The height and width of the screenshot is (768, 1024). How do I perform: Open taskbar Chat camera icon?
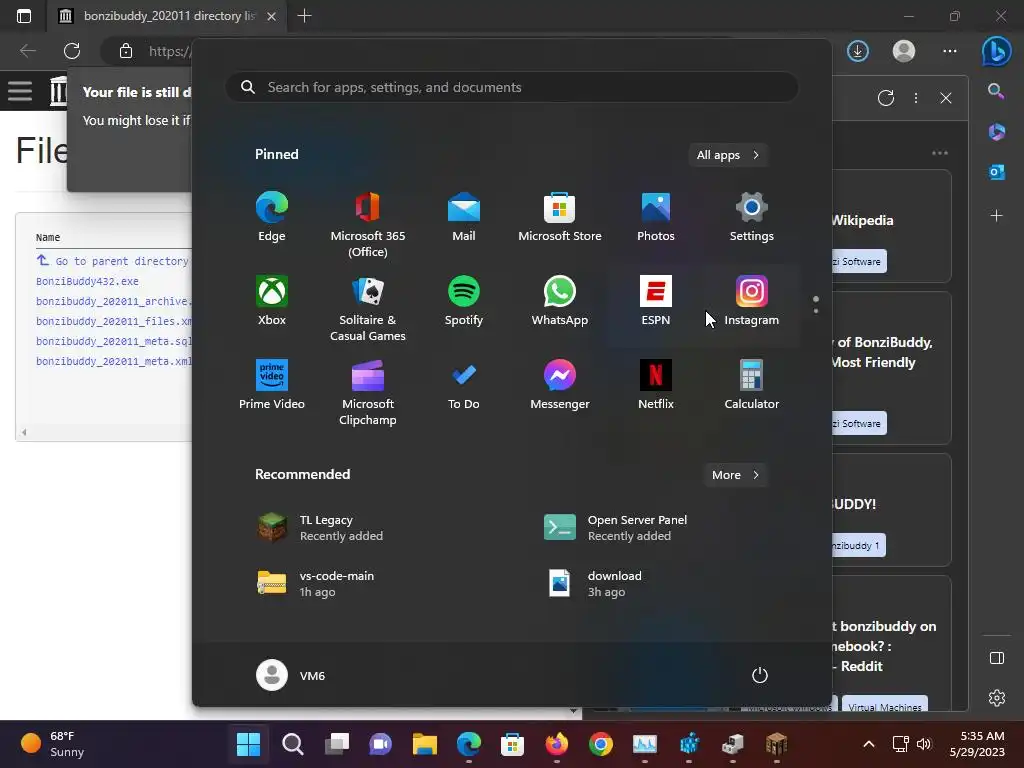(381, 744)
